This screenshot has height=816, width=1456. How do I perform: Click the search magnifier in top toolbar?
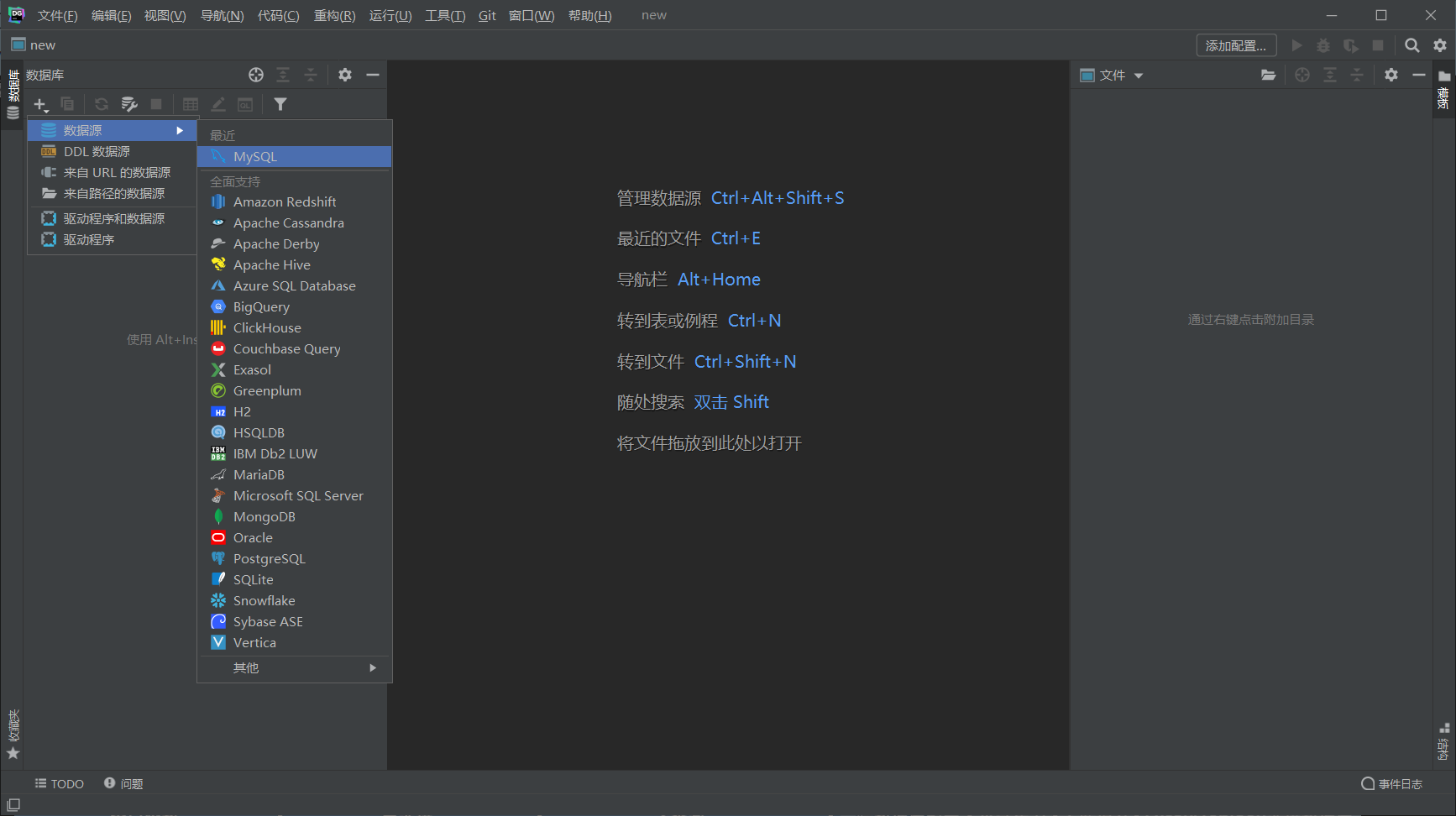(x=1412, y=45)
